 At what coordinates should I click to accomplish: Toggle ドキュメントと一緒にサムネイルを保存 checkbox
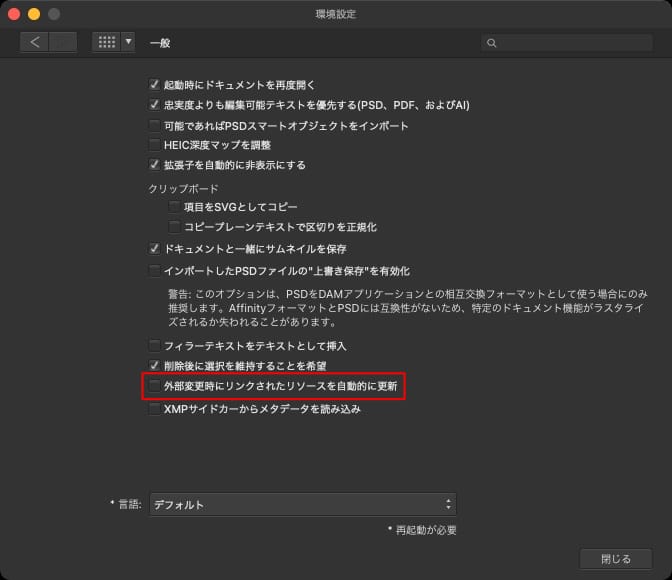[154, 248]
